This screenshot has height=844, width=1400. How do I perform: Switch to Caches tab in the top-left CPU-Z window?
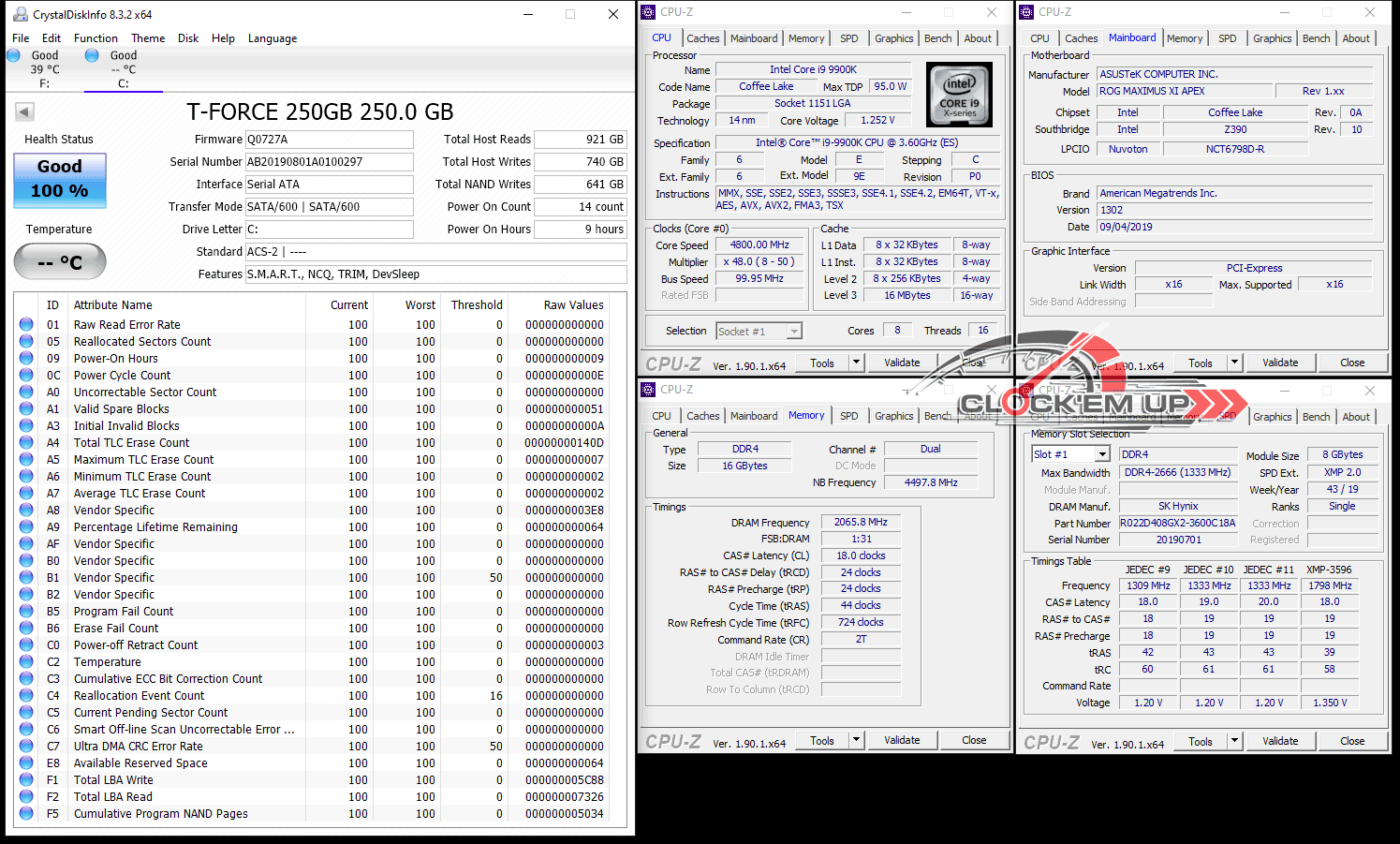click(x=702, y=38)
